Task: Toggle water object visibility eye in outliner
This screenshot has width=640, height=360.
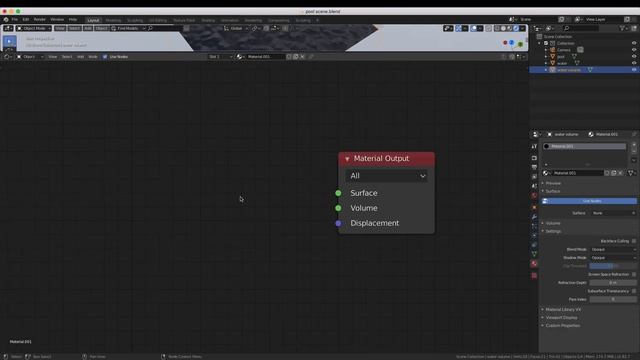Action: (x=634, y=63)
